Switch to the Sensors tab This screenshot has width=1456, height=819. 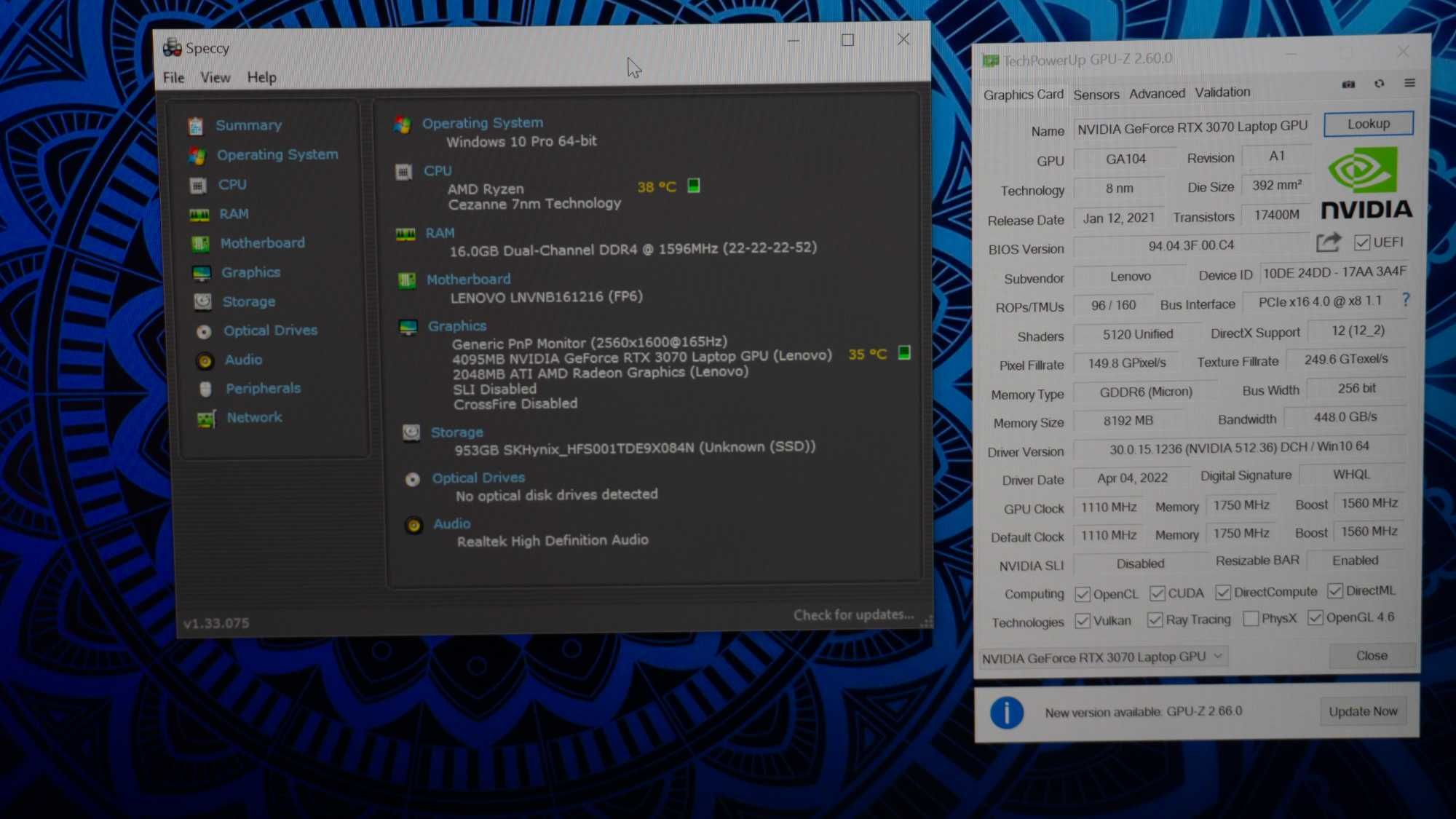(x=1096, y=95)
